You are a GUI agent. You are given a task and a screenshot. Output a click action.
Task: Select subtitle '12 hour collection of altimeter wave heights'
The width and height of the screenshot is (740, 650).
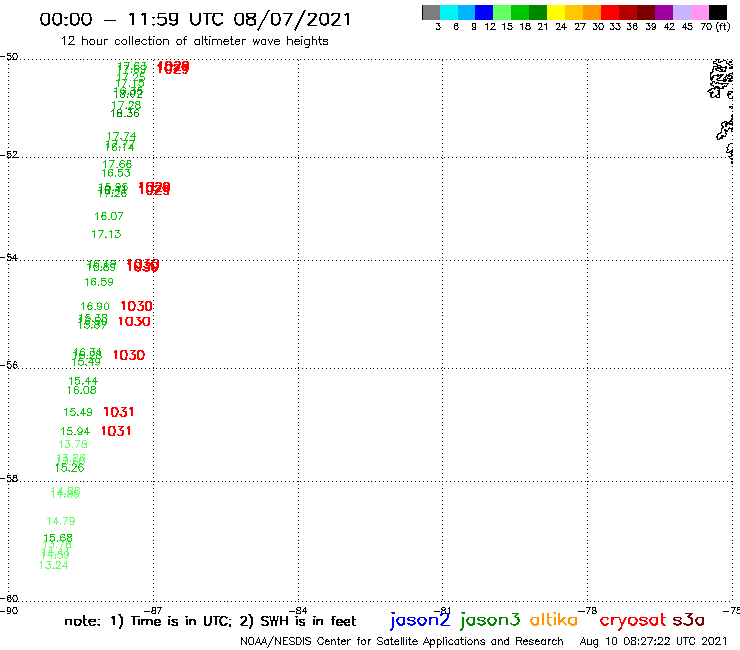[194, 42]
